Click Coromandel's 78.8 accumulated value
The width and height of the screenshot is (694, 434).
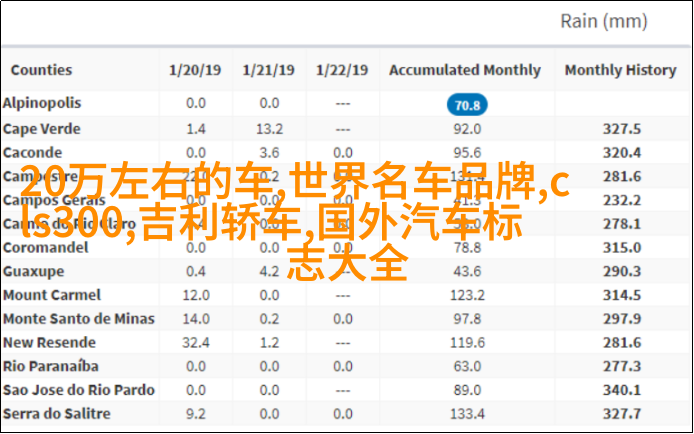467,247
